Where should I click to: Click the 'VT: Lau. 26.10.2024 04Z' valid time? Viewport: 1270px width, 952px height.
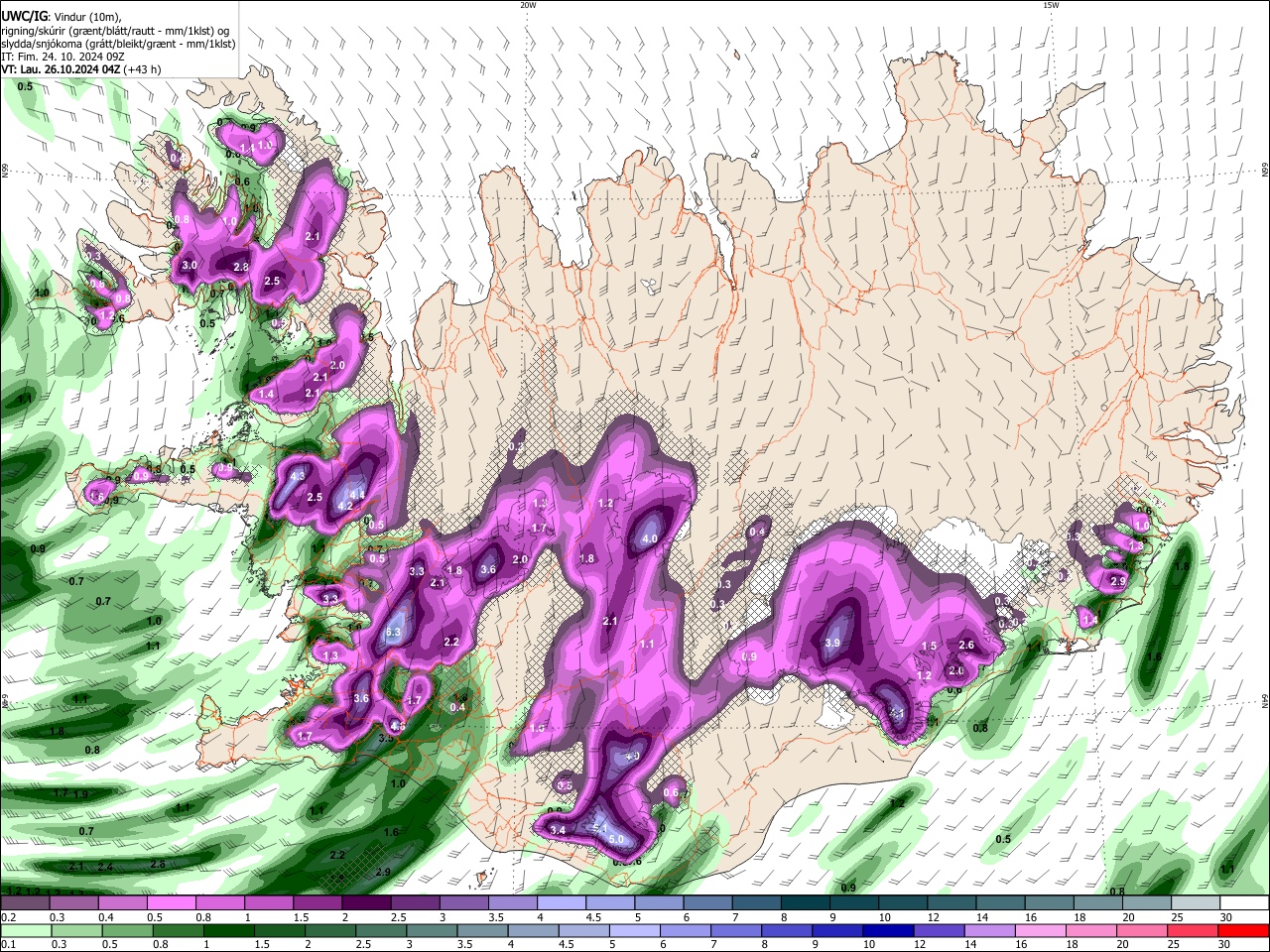(x=61, y=69)
